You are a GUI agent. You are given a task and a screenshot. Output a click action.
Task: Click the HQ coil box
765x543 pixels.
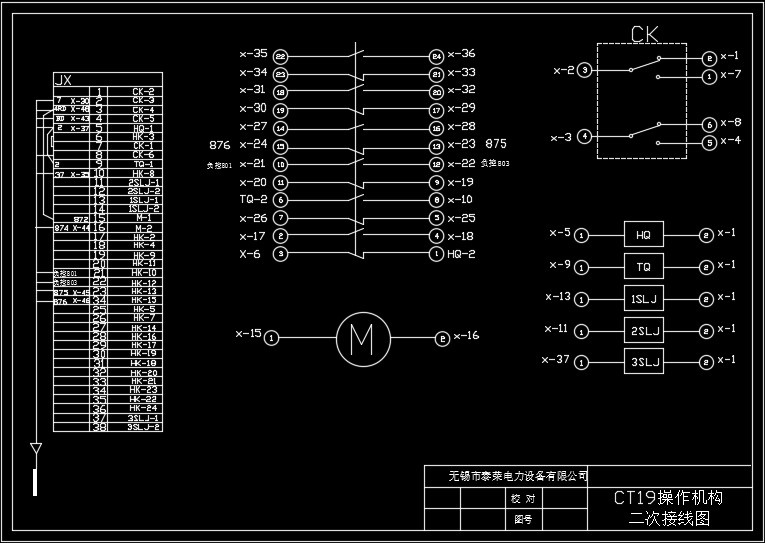coord(643,235)
